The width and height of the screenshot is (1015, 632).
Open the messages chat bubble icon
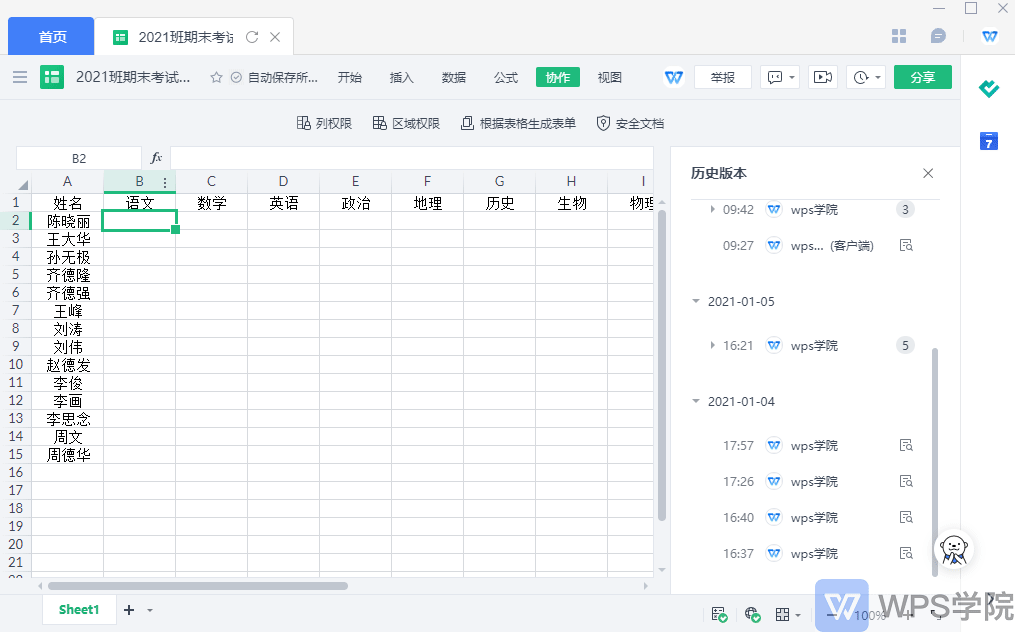pyautogui.click(x=938, y=36)
